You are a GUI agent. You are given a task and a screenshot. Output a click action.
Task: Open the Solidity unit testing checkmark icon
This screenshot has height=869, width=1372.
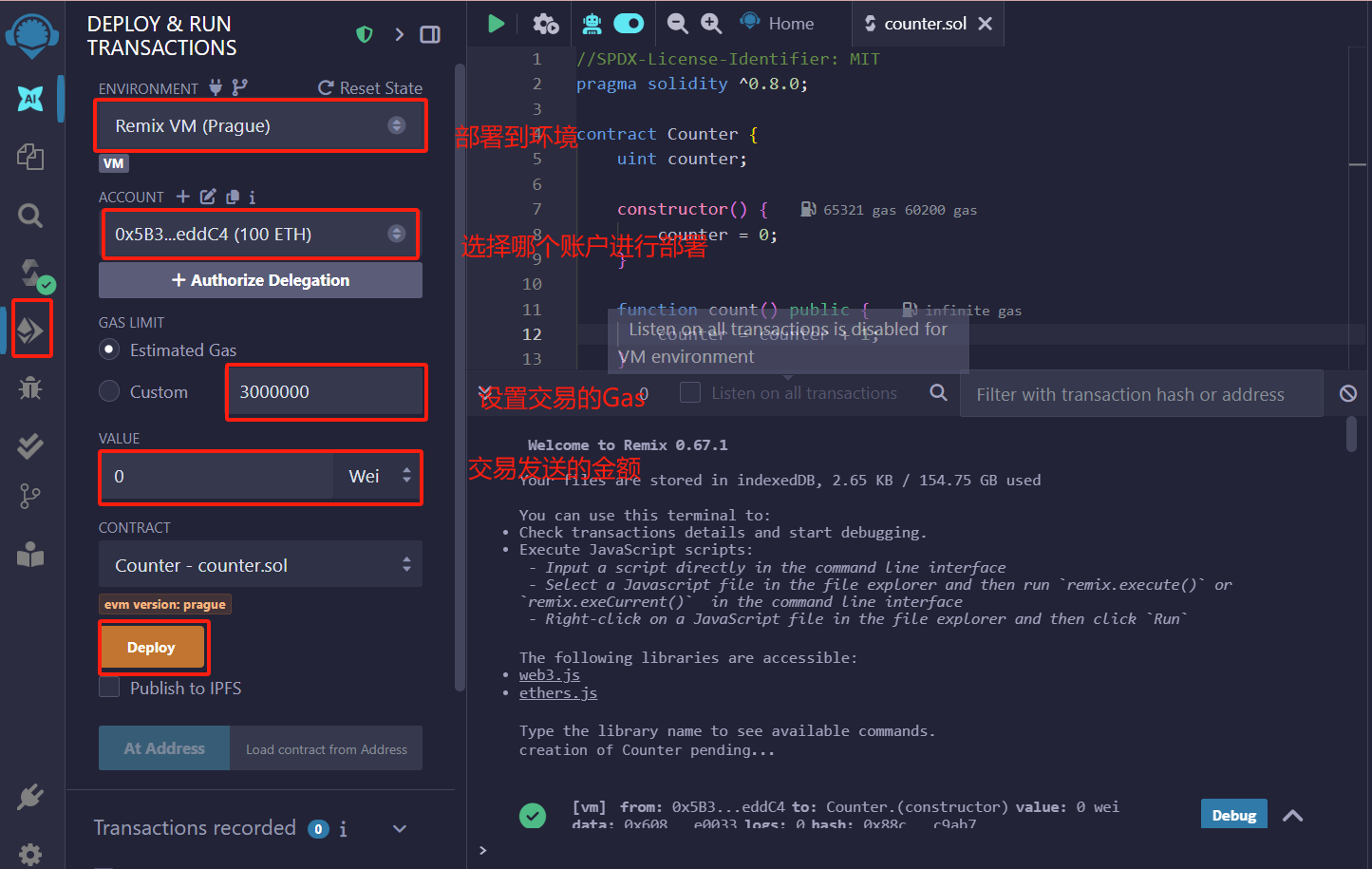[x=30, y=445]
